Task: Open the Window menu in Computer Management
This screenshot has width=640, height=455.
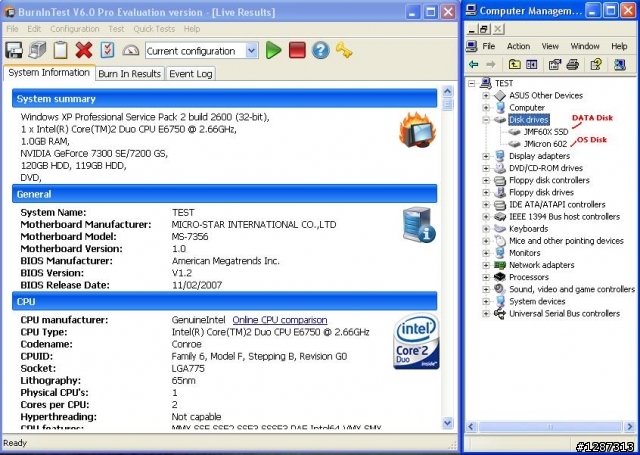Action: 585,46
